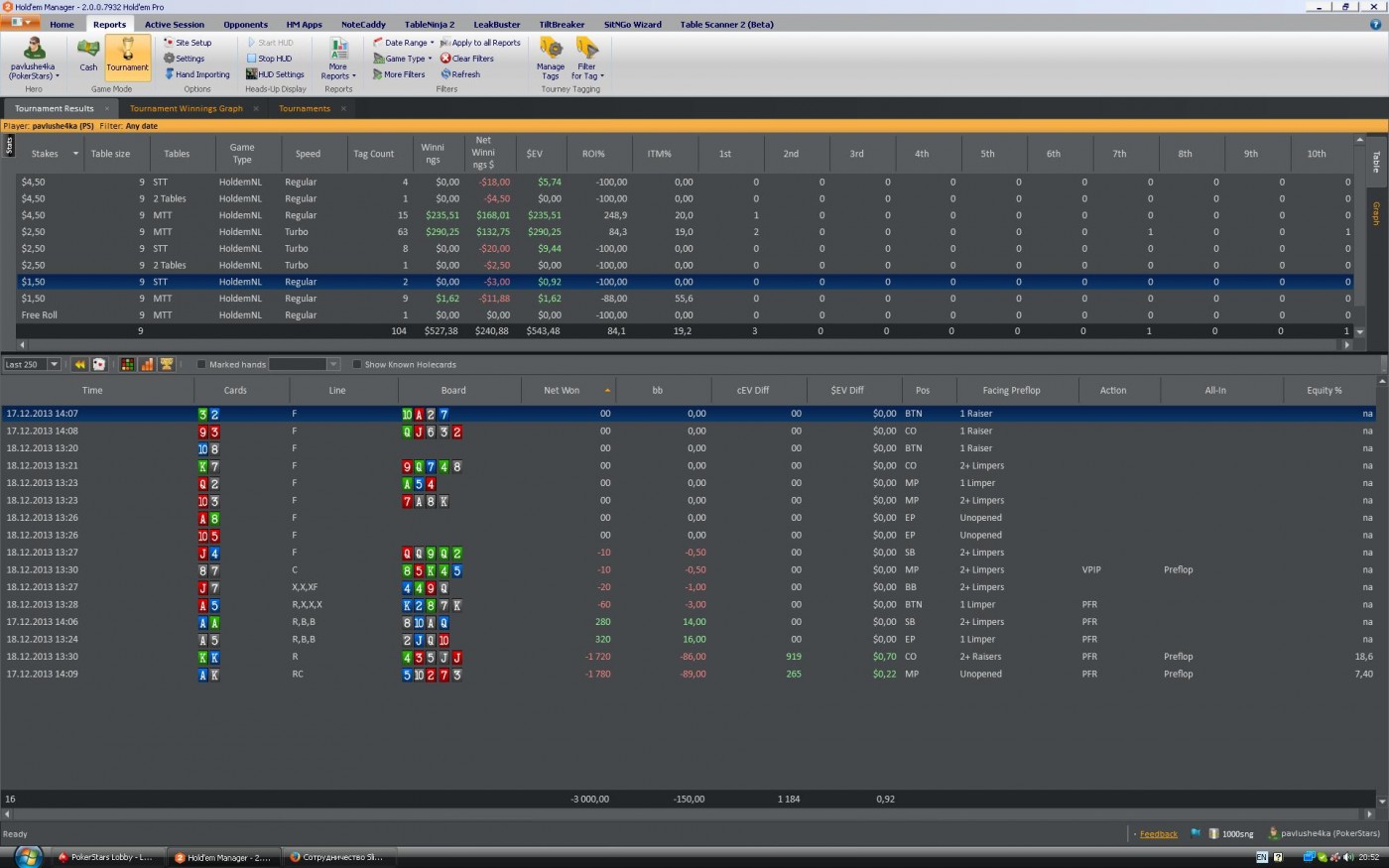Viewport: 1389px width, 868px height.
Task: Click the trophy icon in hands toolbar
Action: (167, 365)
